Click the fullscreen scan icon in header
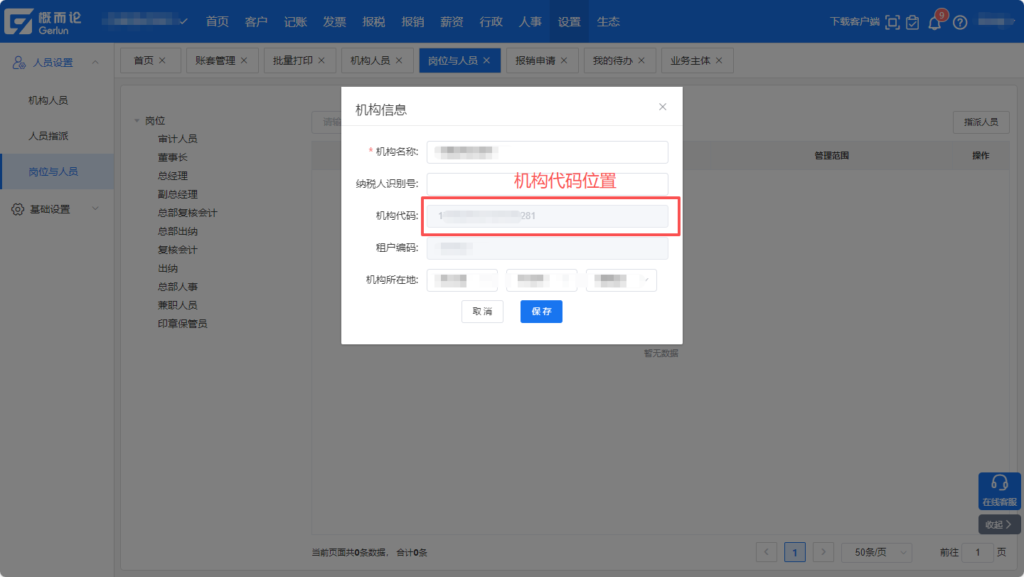Screen dimensions: 1024x577 point(893,22)
